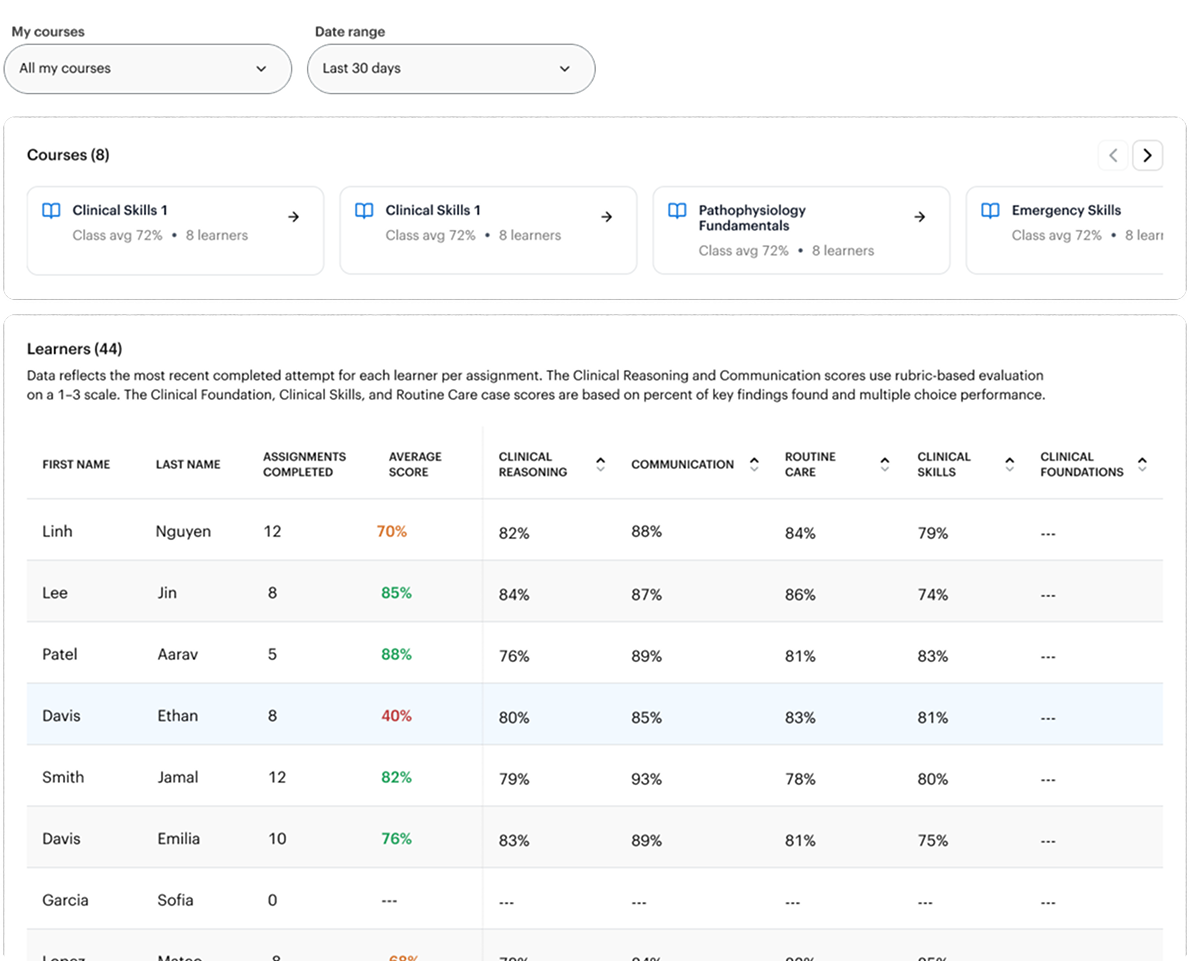Click the 88% average score value
This screenshot has width=1190, height=962.
396,654
